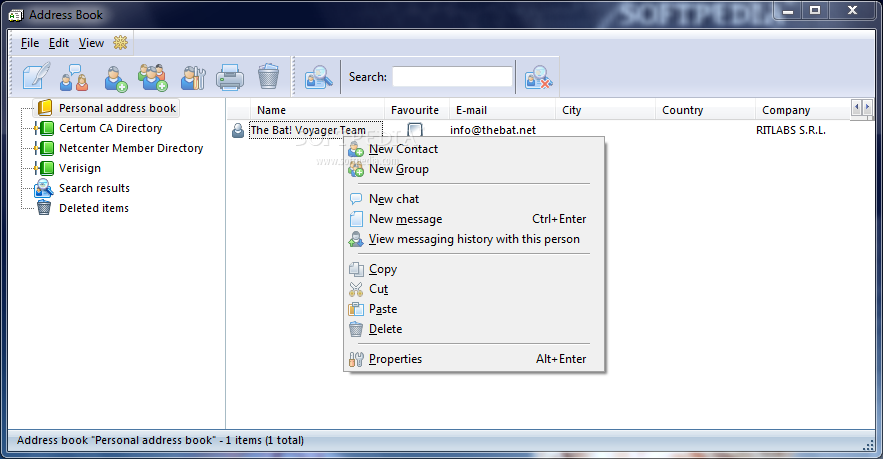Click the RITLABS S.R.L. company cell

tap(791, 130)
